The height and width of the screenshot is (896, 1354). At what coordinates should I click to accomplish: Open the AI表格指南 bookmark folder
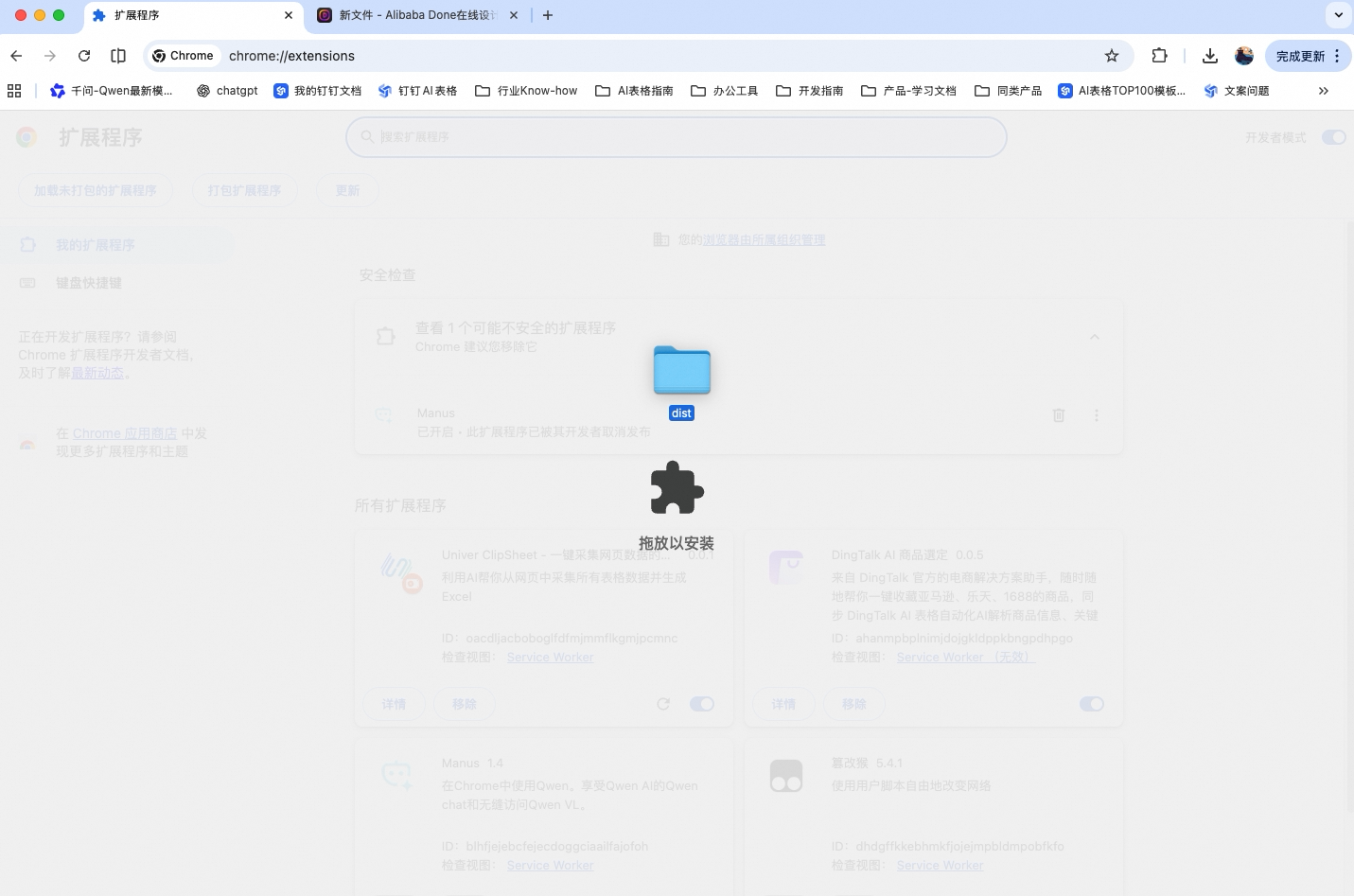point(634,91)
